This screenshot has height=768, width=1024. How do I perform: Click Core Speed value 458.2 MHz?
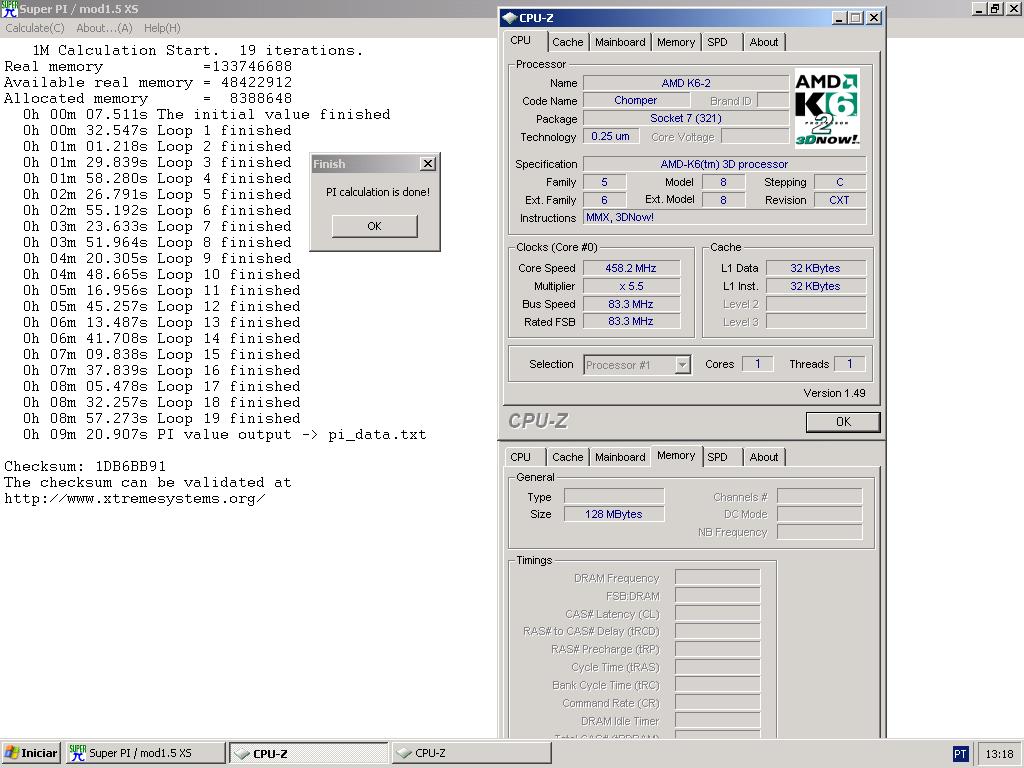point(631,268)
